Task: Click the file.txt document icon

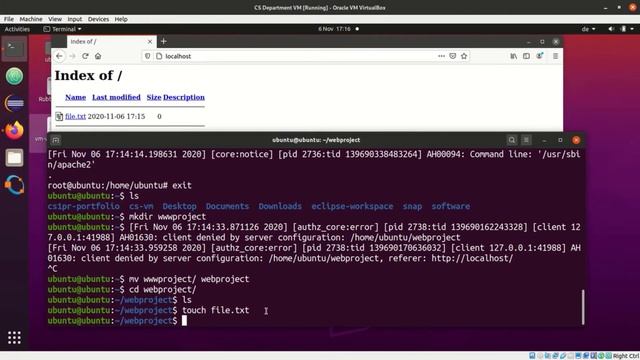Action: tap(59, 116)
